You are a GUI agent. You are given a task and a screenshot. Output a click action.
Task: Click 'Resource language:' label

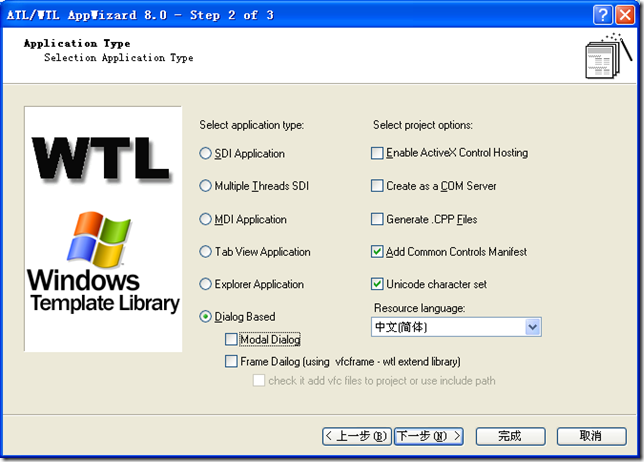[x=419, y=308]
